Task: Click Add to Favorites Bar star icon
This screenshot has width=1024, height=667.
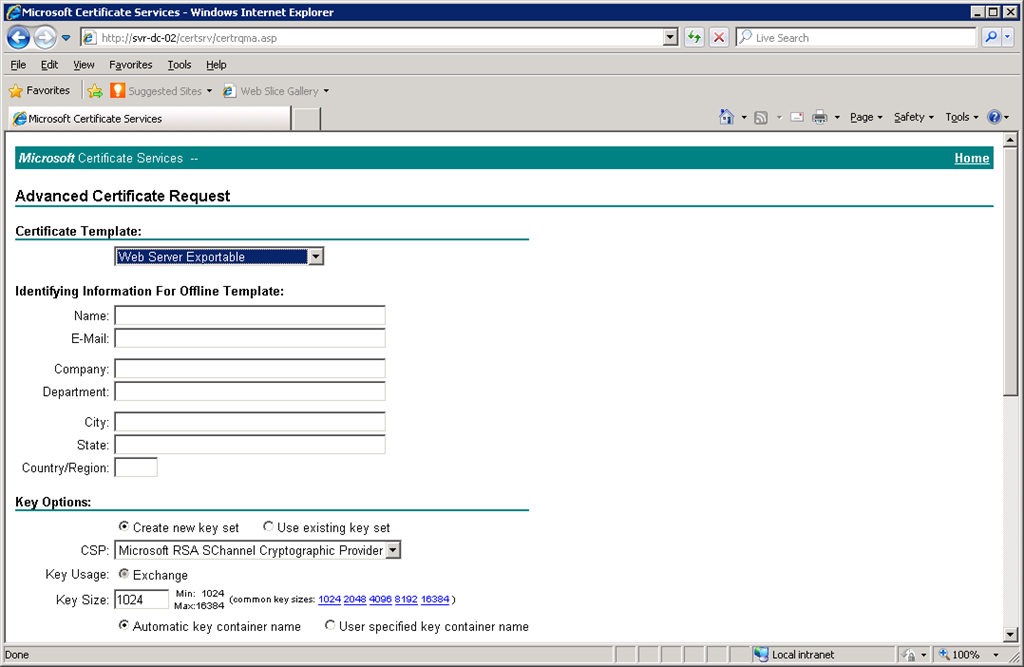Action: click(x=95, y=91)
